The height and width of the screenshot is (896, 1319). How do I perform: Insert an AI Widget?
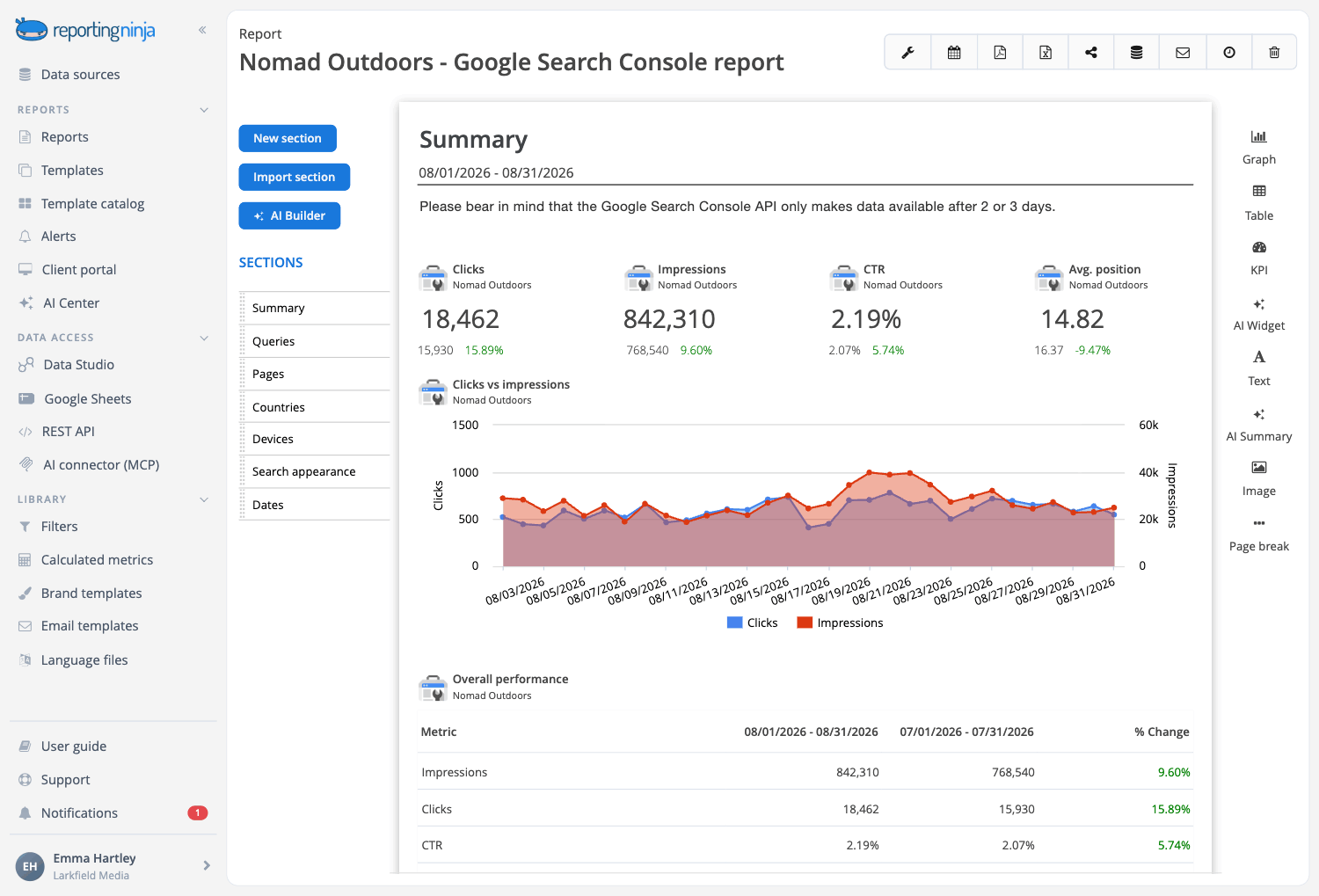click(x=1259, y=314)
